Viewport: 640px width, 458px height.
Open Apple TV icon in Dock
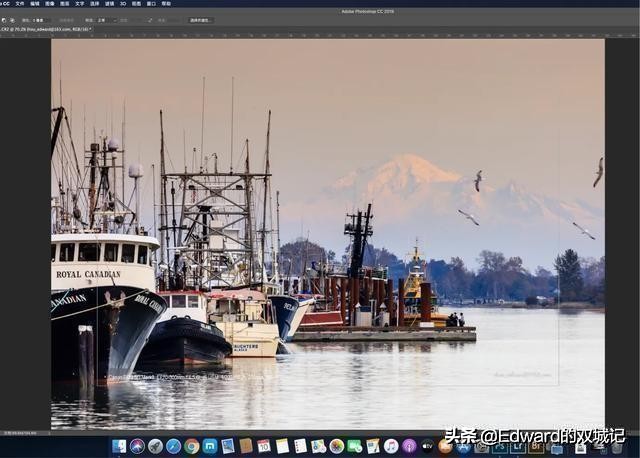pos(427,446)
